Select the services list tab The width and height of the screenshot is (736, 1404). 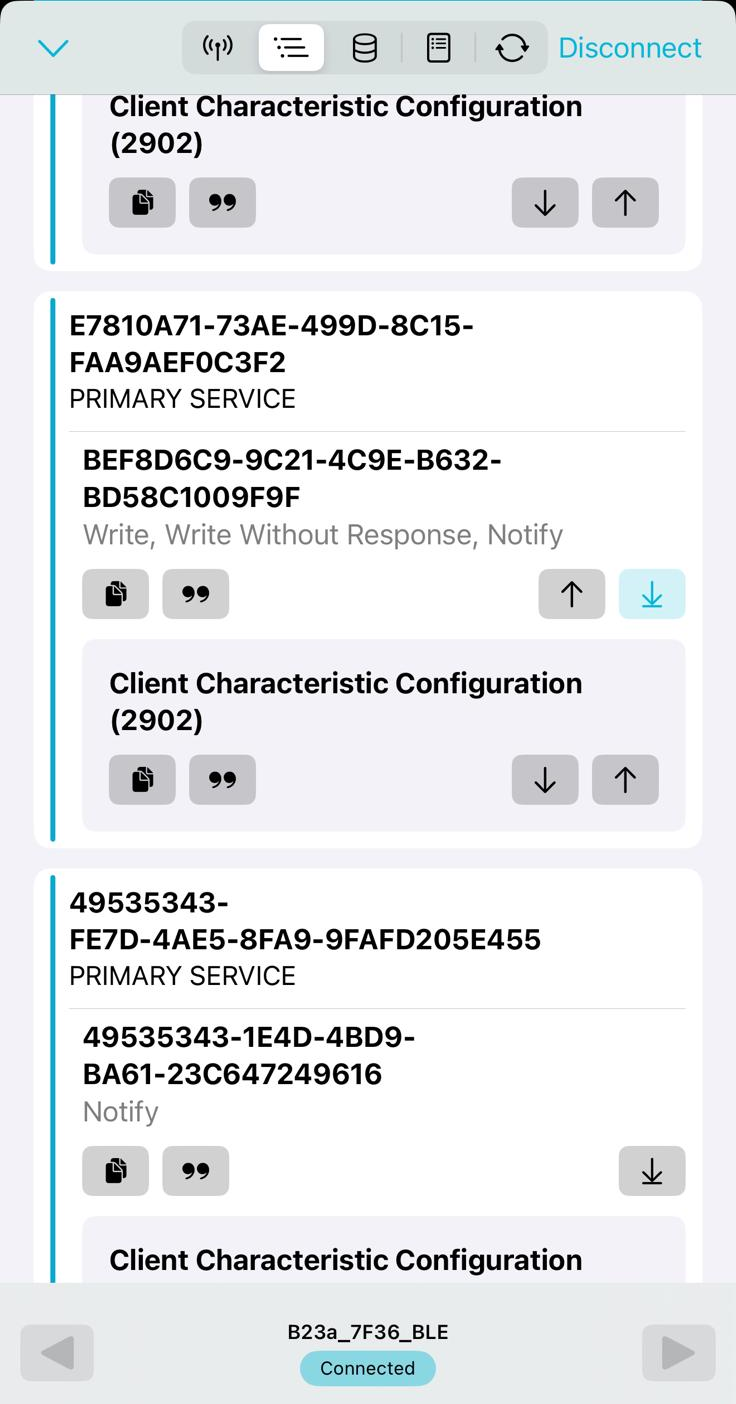[291, 48]
